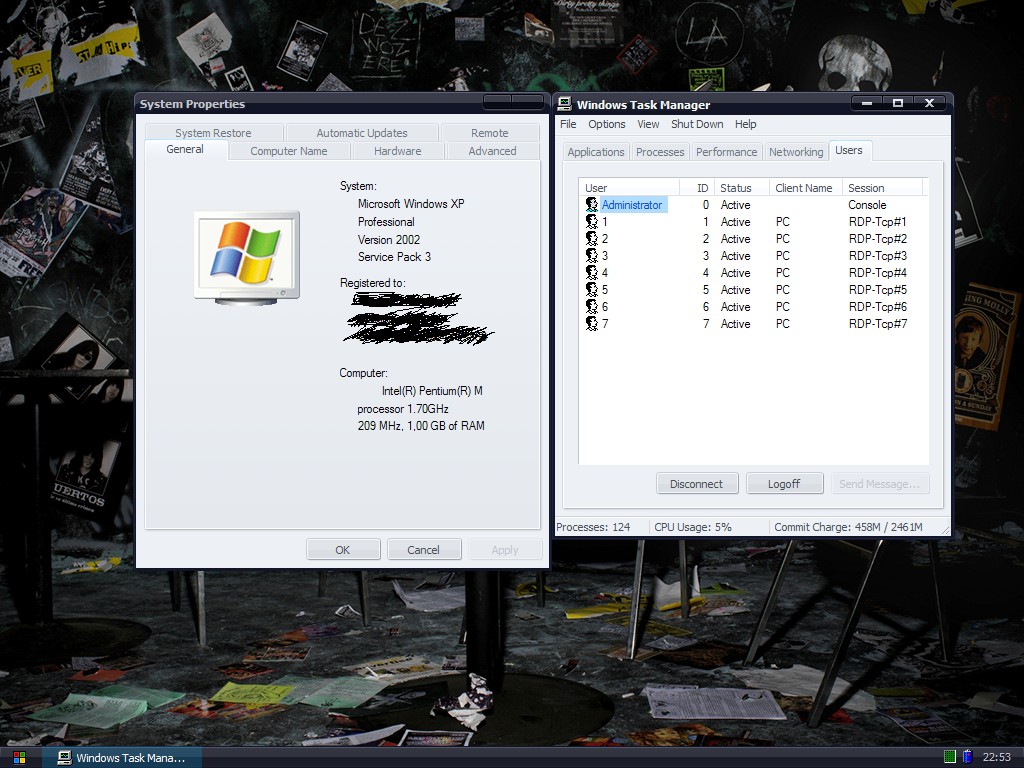Select the General tab in System Properties
The width and height of the screenshot is (1024, 768).
point(185,150)
